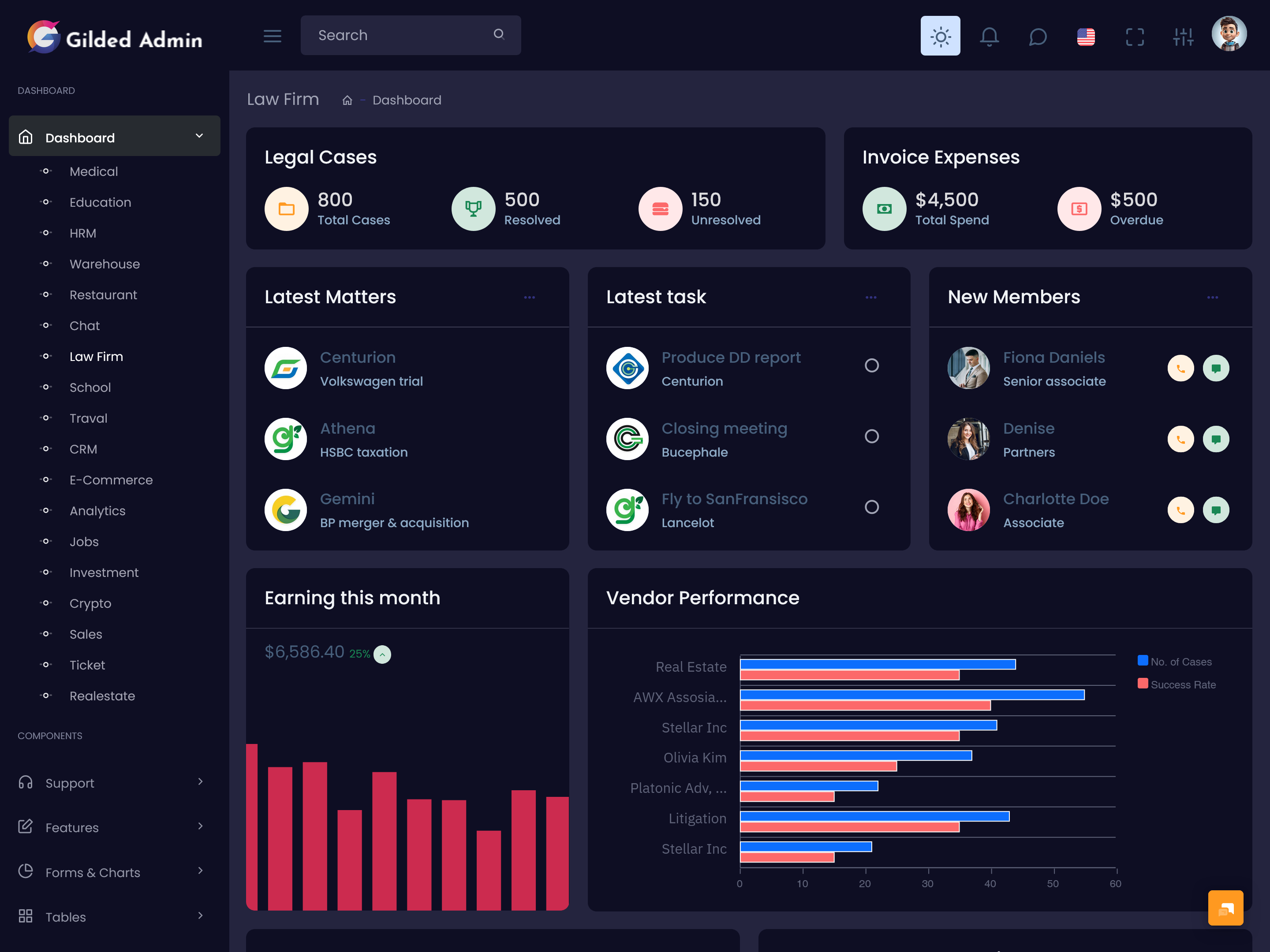1270x952 pixels.
Task: Mark Fly to SanFransisco task complete
Action: 871,507
